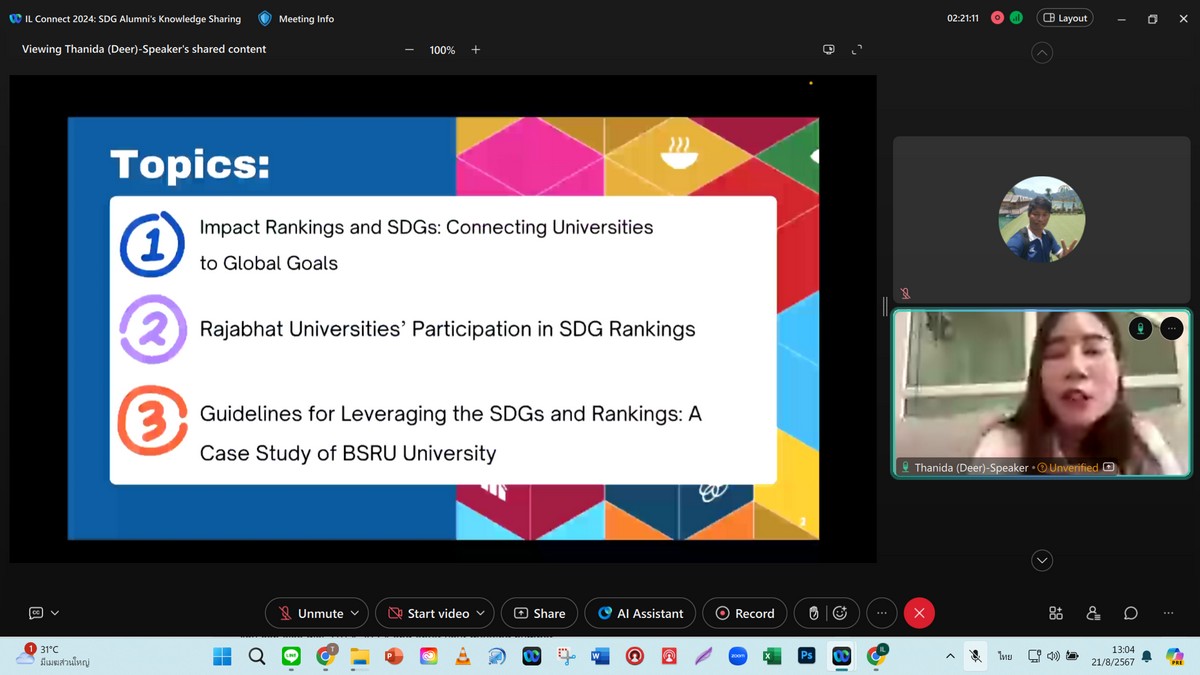The image size is (1200, 675).
Task: Unmute the microphone in the meeting controls
Action: pos(310,613)
